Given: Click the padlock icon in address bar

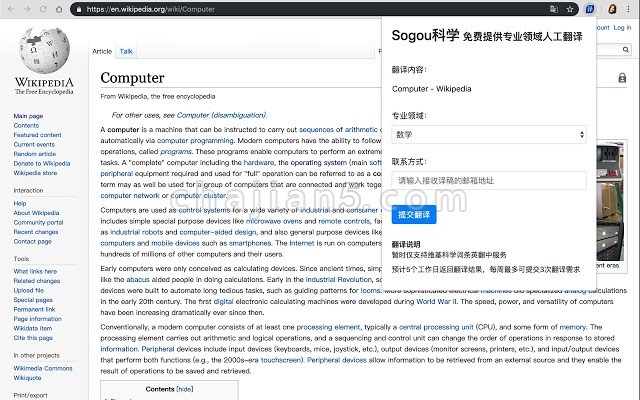Looking at the screenshot, I should 79,9.
